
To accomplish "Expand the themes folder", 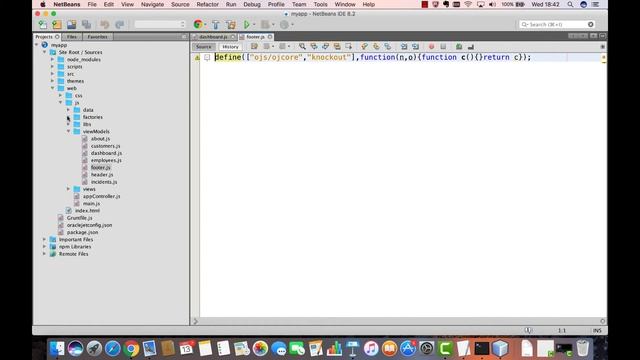I will pyautogui.click(x=52, y=81).
